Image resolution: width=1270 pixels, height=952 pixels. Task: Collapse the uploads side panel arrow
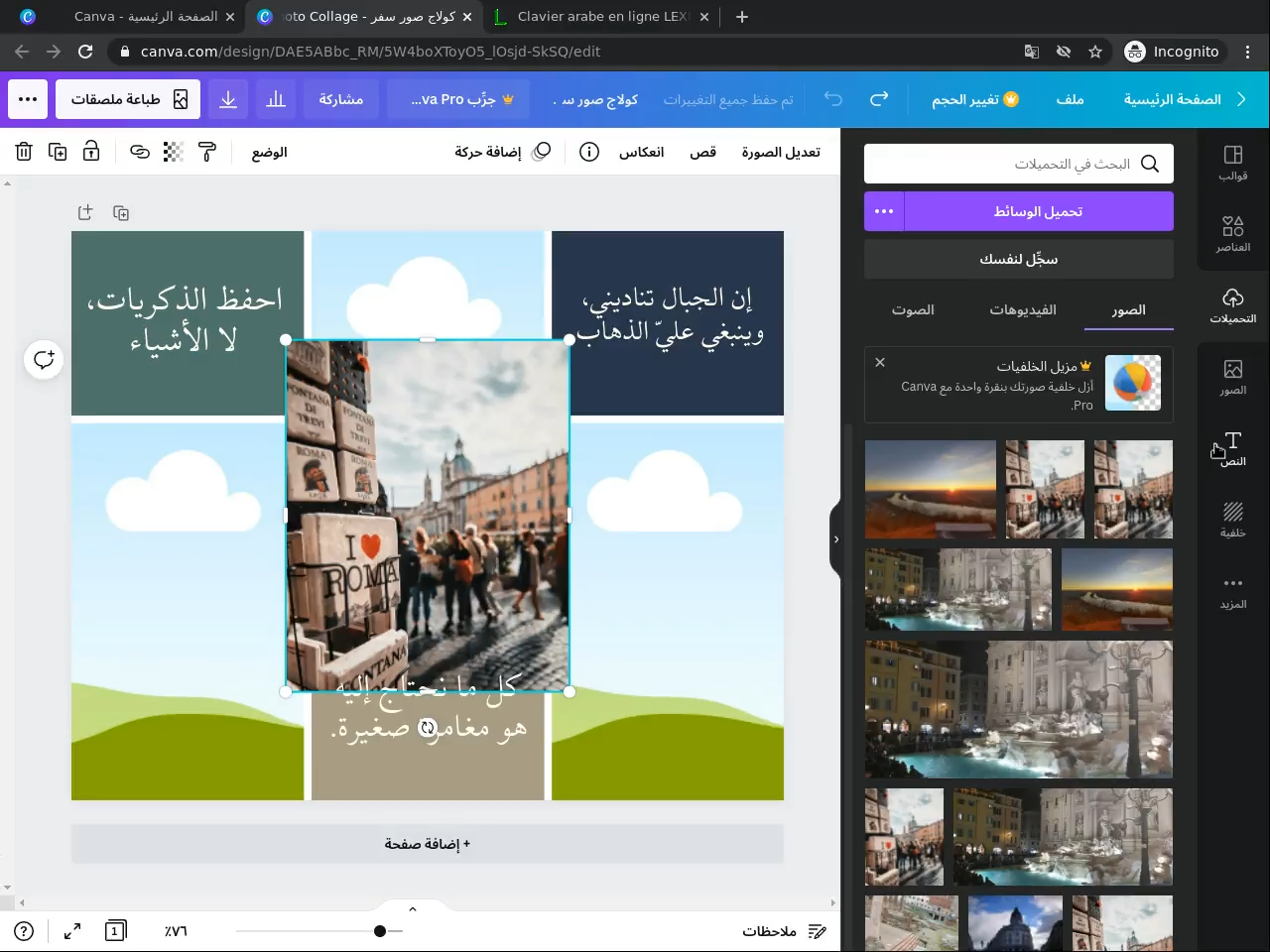pyautogui.click(x=836, y=539)
